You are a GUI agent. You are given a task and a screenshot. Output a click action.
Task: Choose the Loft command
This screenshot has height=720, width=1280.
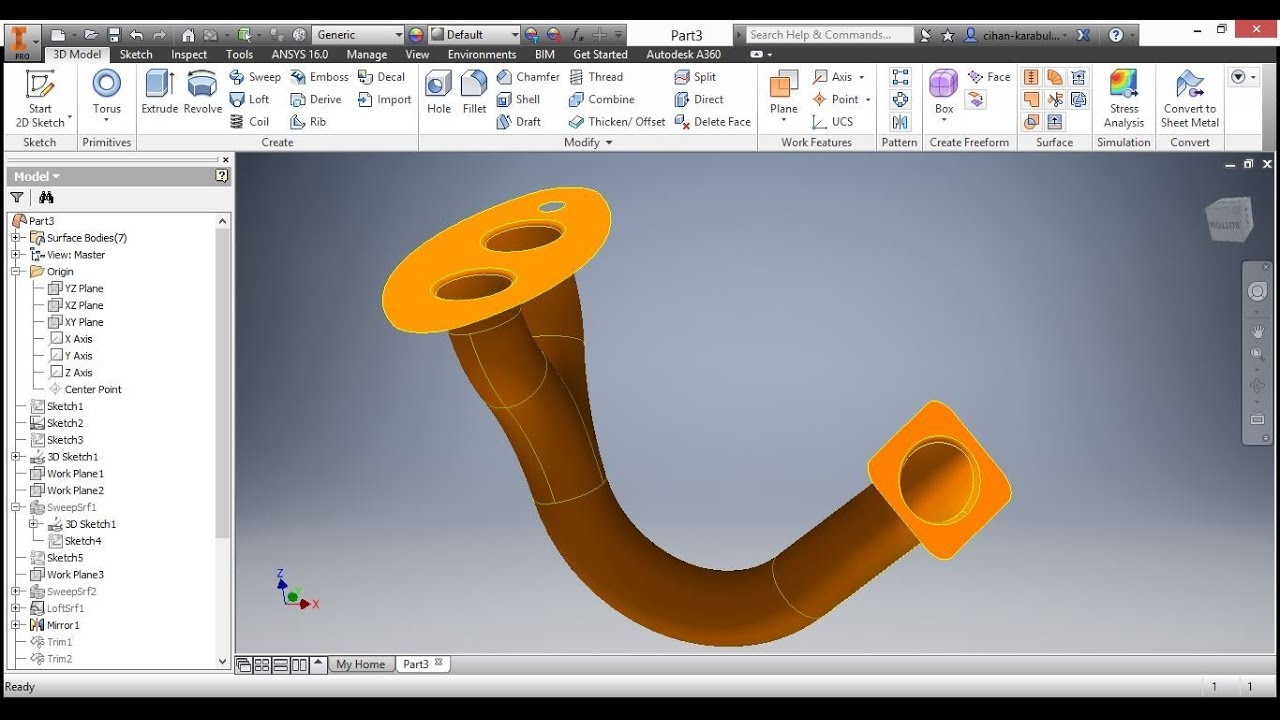coord(250,99)
